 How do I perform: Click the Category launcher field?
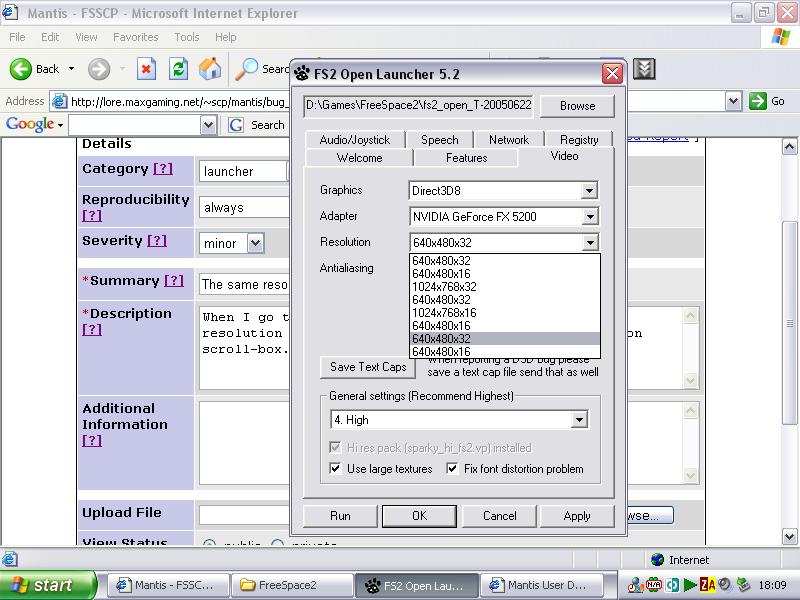[244, 171]
